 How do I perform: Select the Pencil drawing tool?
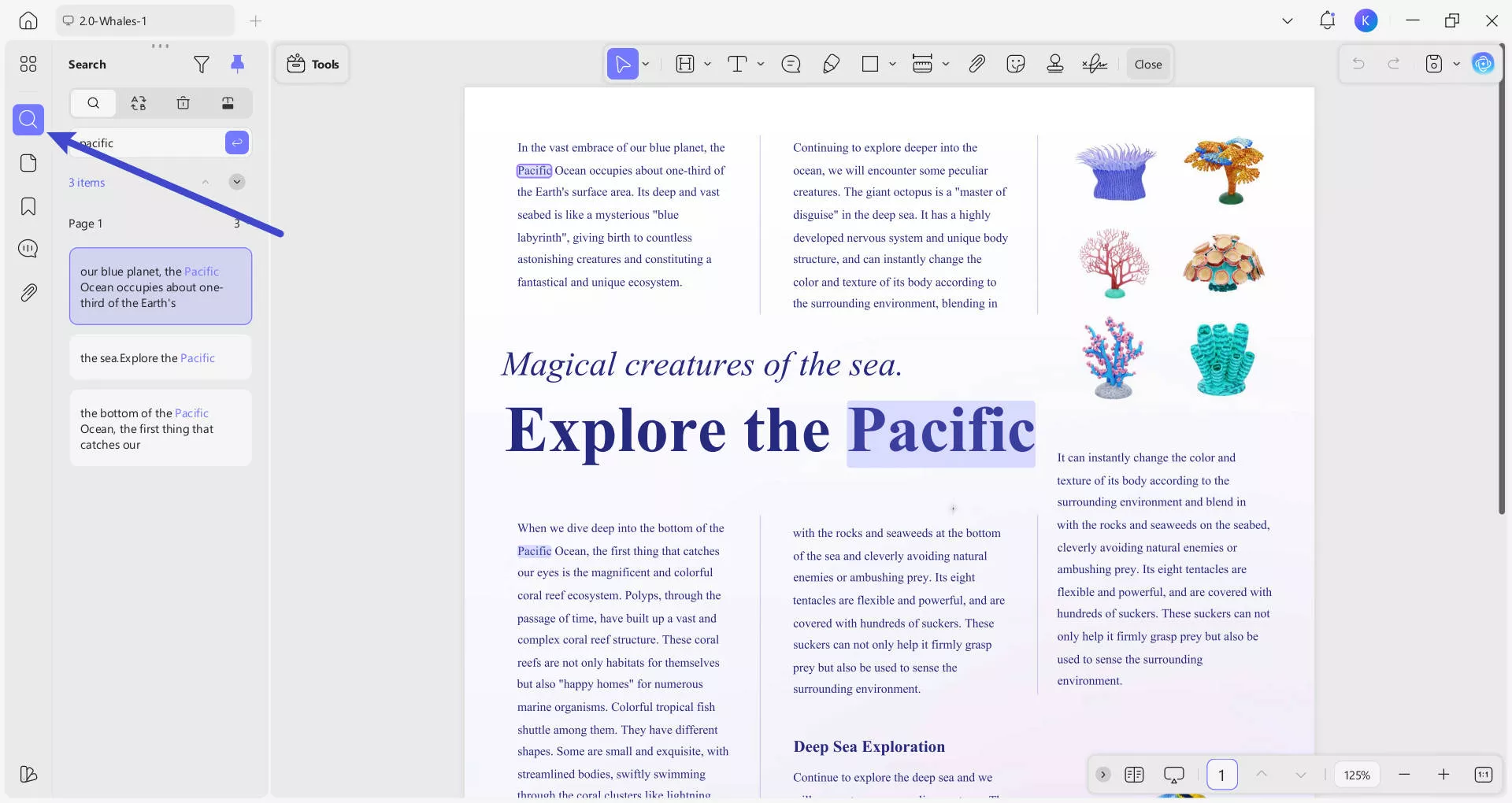coord(832,64)
